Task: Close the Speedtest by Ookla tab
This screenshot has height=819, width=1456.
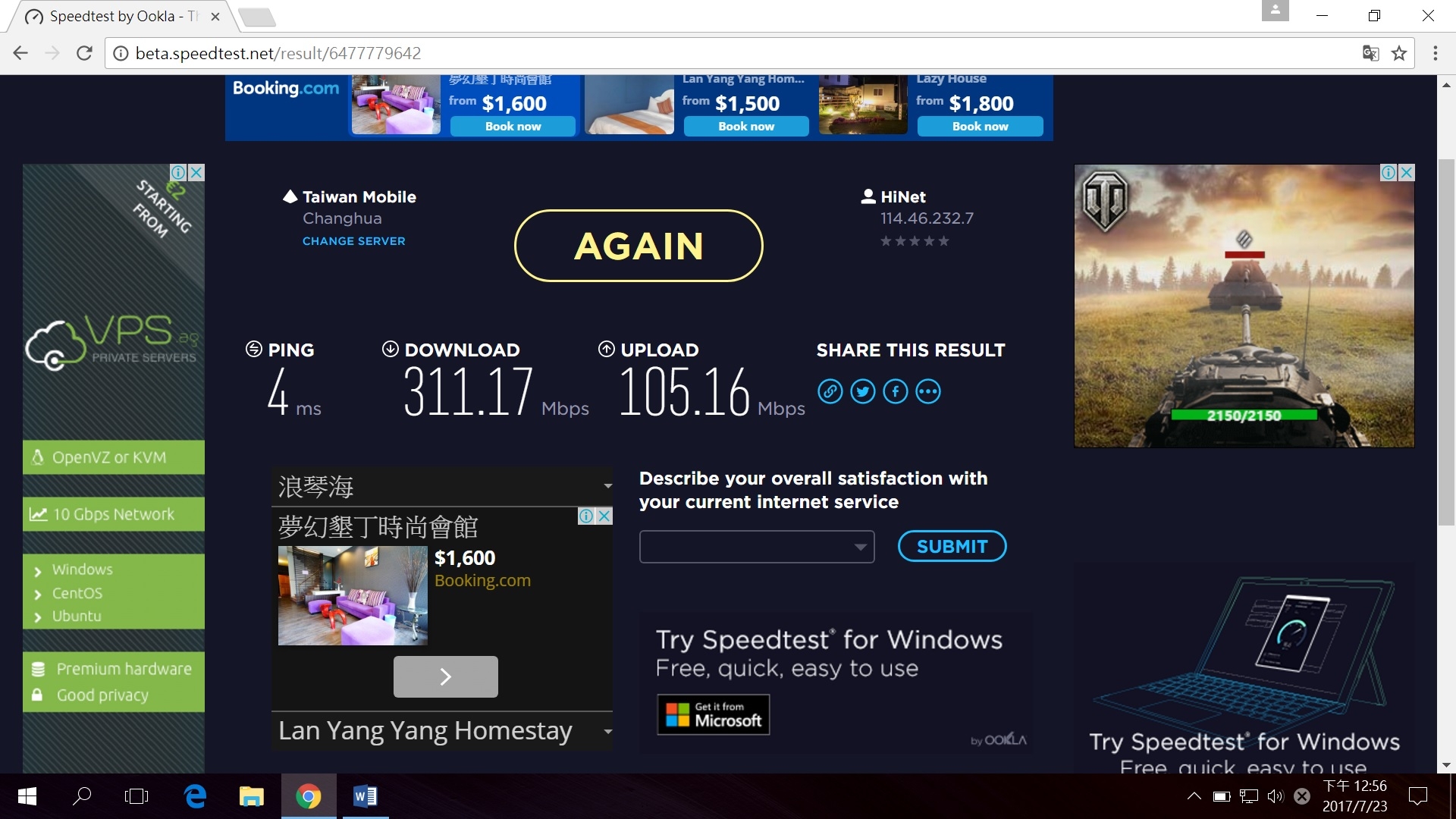Action: [x=215, y=16]
